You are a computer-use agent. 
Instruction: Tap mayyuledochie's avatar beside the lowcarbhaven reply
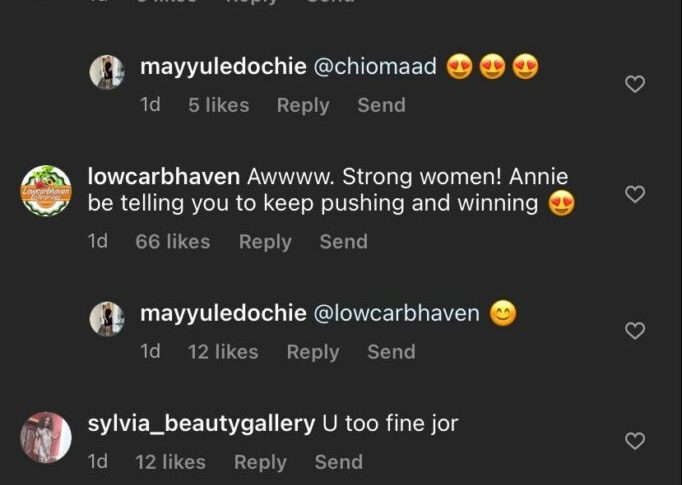click(x=107, y=319)
